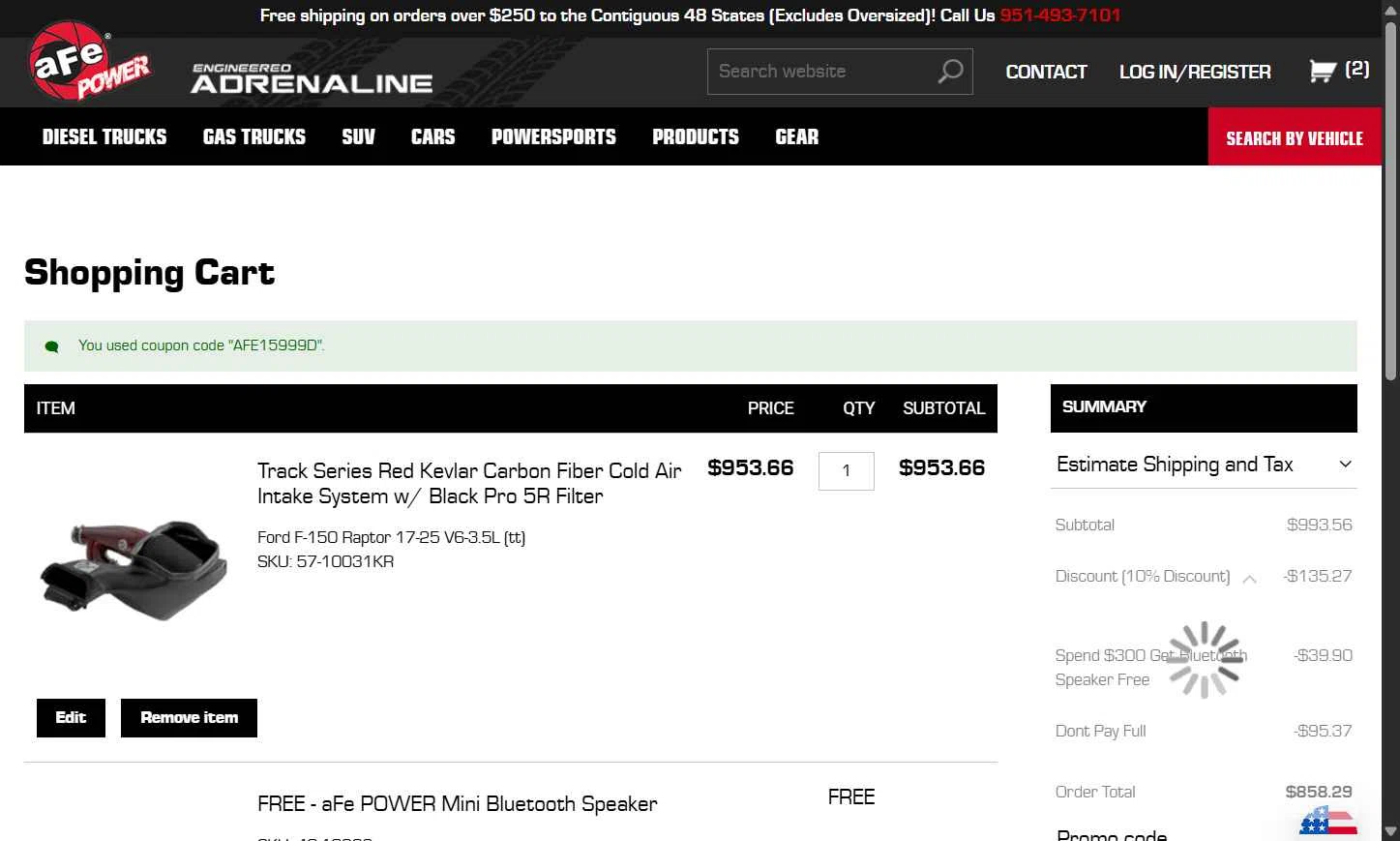The width and height of the screenshot is (1400, 841).
Task: Remove the cold air intake item
Action: pyautogui.click(x=189, y=718)
